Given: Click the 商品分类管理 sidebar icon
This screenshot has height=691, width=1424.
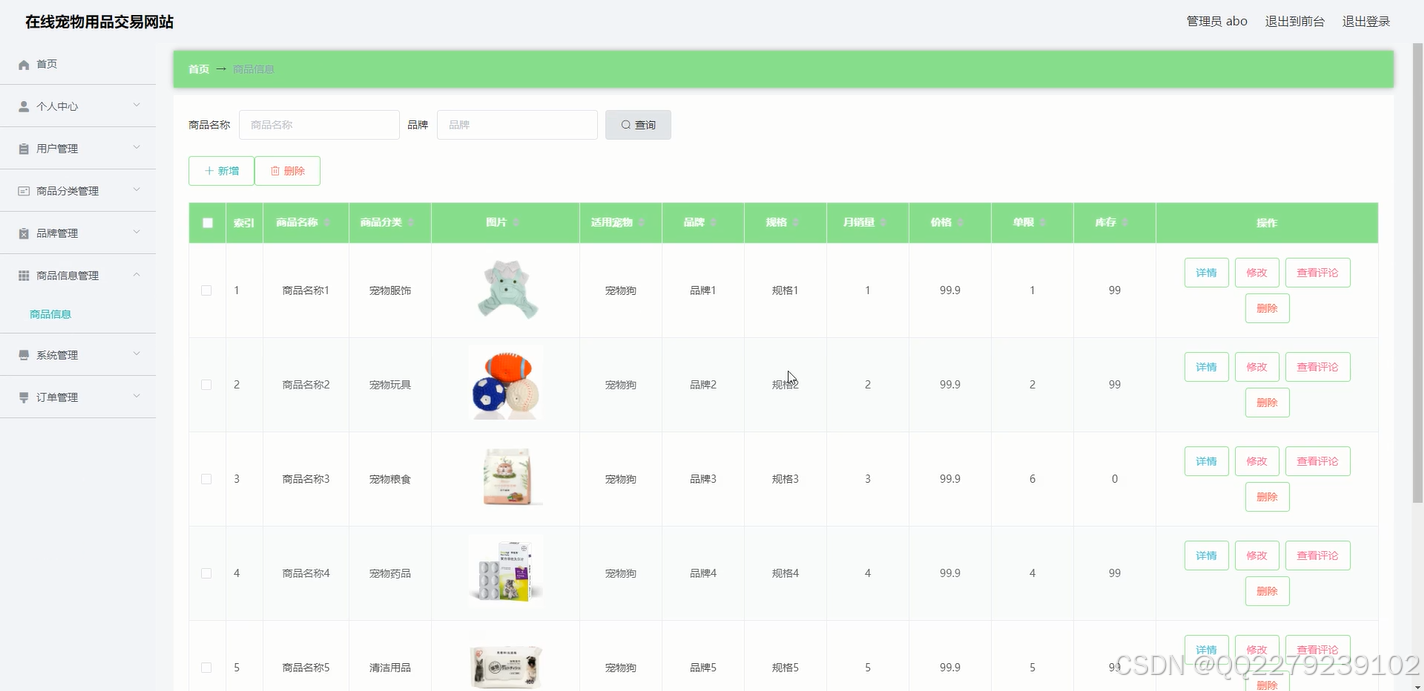Looking at the screenshot, I should pos(22,190).
